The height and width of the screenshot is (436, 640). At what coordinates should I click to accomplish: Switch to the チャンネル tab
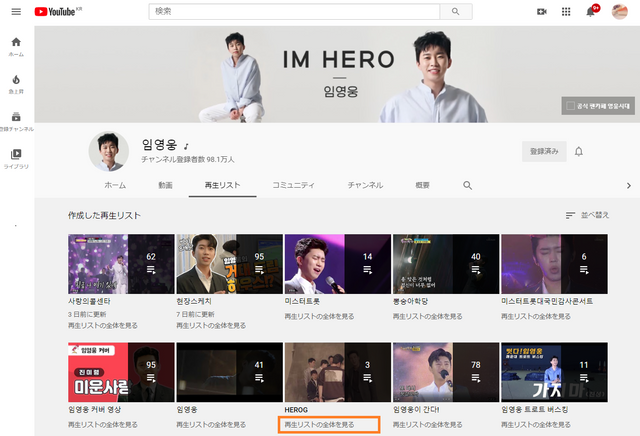[365, 185]
